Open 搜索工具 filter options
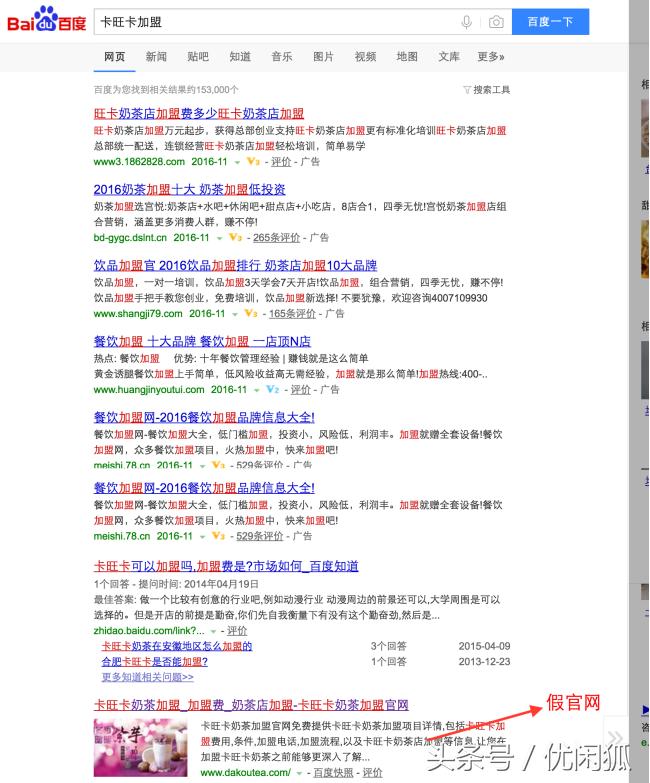650x783 pixels. point(487,90)
